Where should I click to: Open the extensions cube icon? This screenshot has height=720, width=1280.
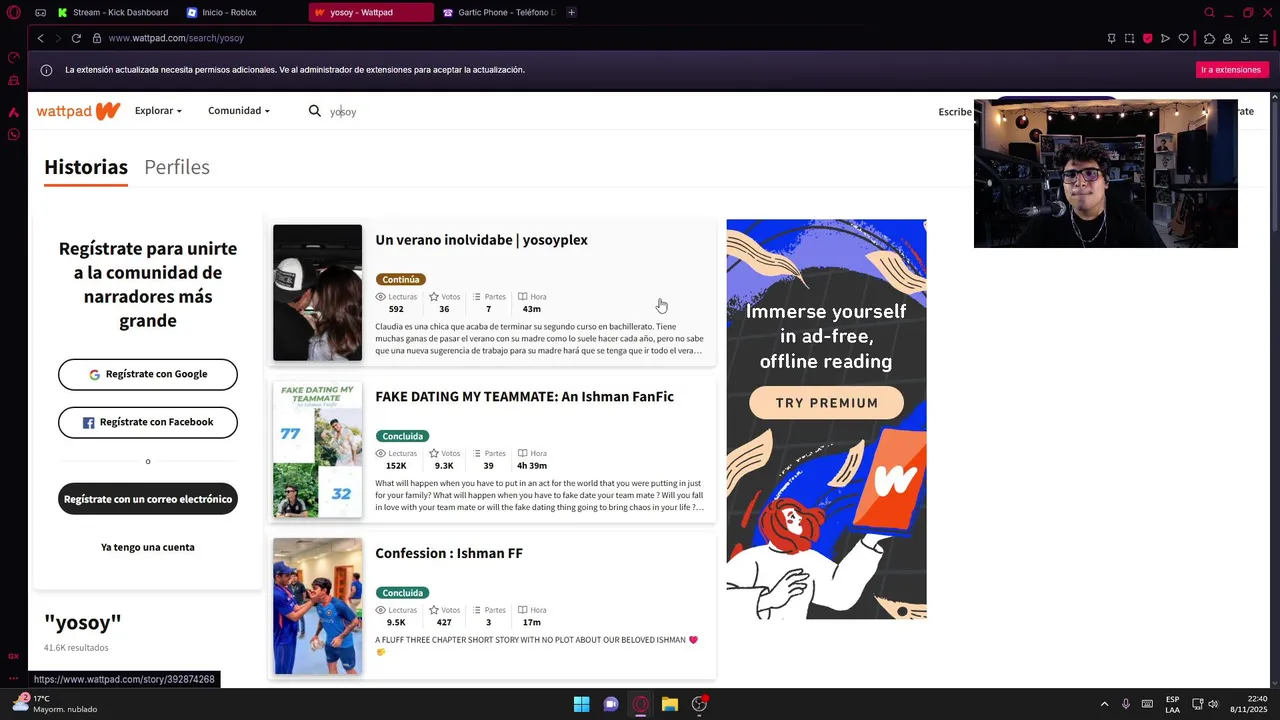[1209, 38]
